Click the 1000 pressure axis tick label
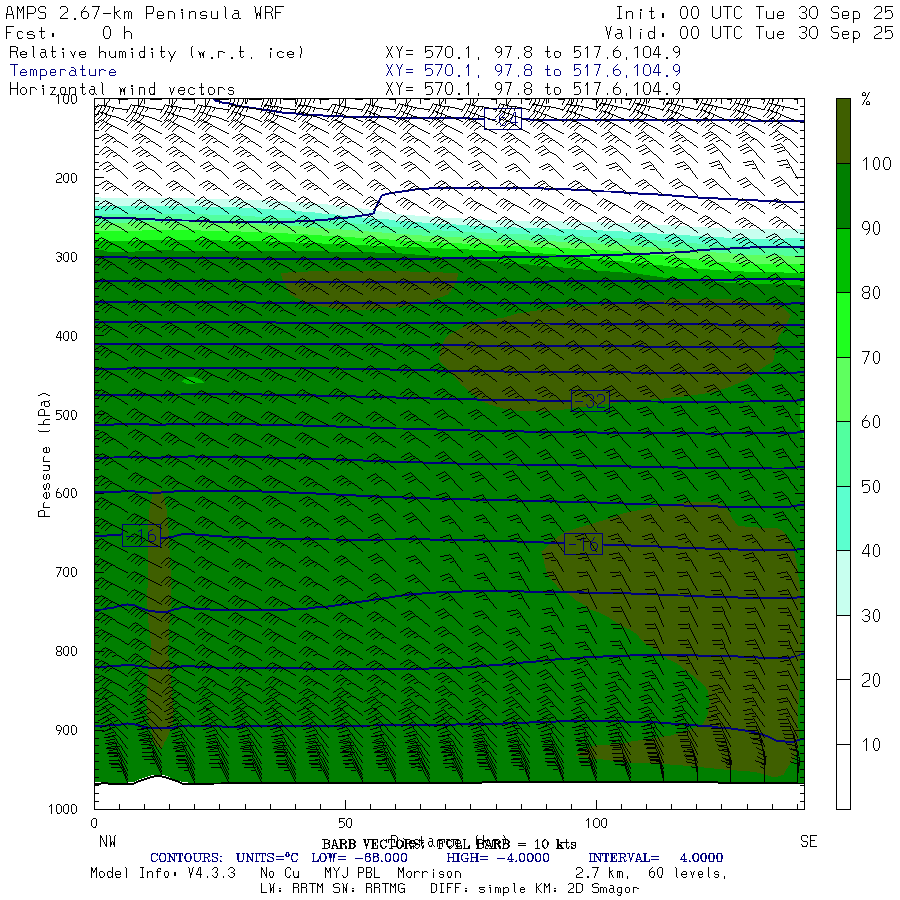Image resolution: width=900 pixels, height=900 pixels. pyautogui.click(x=63, y=809)
